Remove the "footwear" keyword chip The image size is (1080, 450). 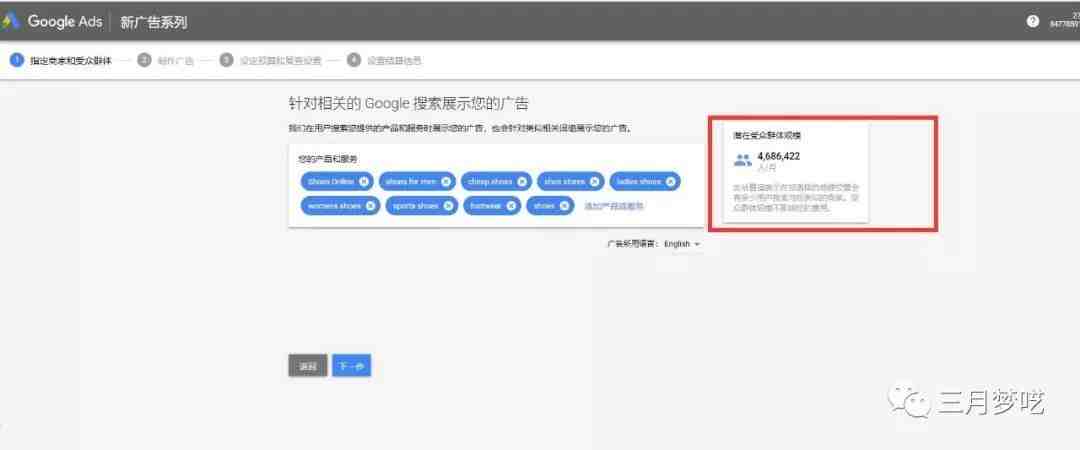[511, 206]
